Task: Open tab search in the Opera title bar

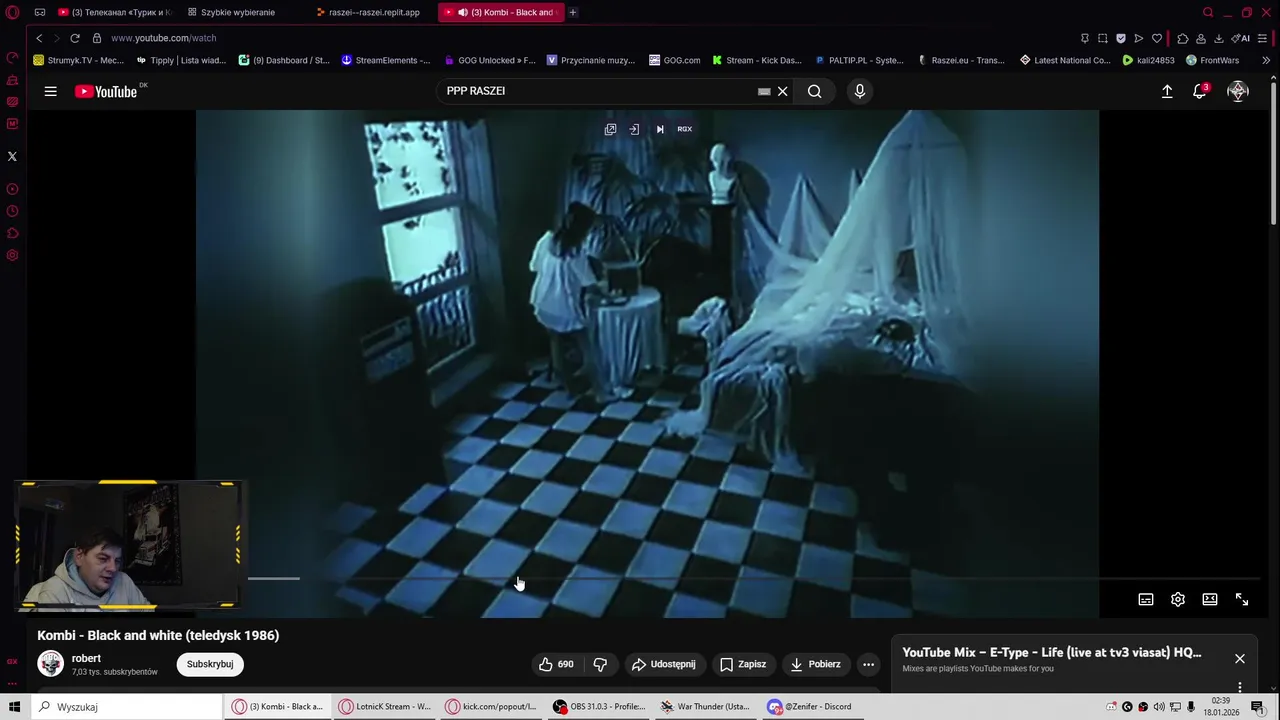Action: tap(1208, 12)
